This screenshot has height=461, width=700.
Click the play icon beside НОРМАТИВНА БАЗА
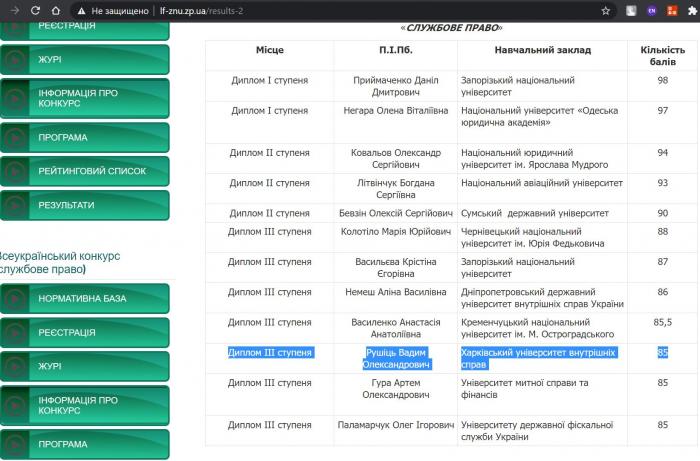click(x=16, y=298)
